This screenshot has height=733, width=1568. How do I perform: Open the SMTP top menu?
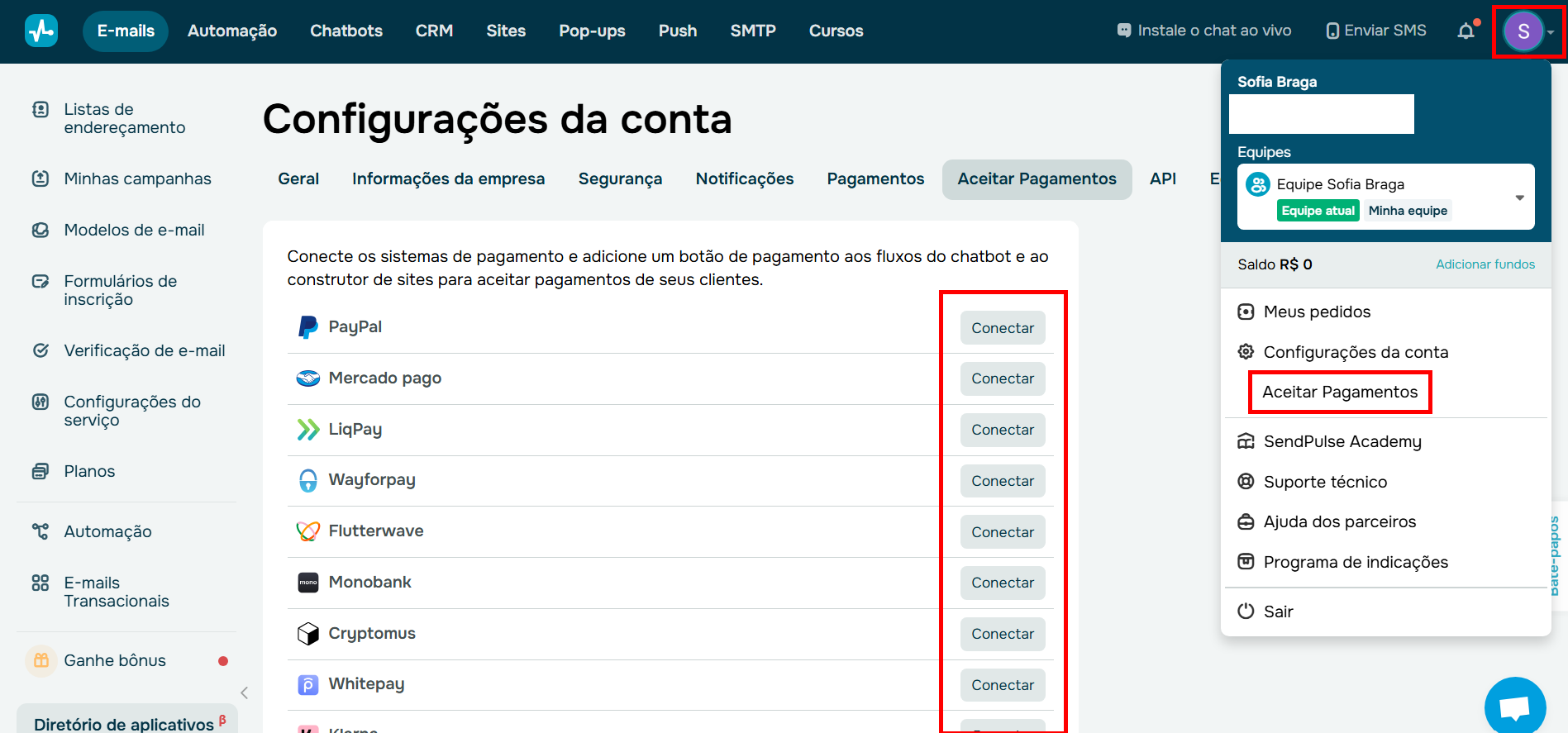753,31
